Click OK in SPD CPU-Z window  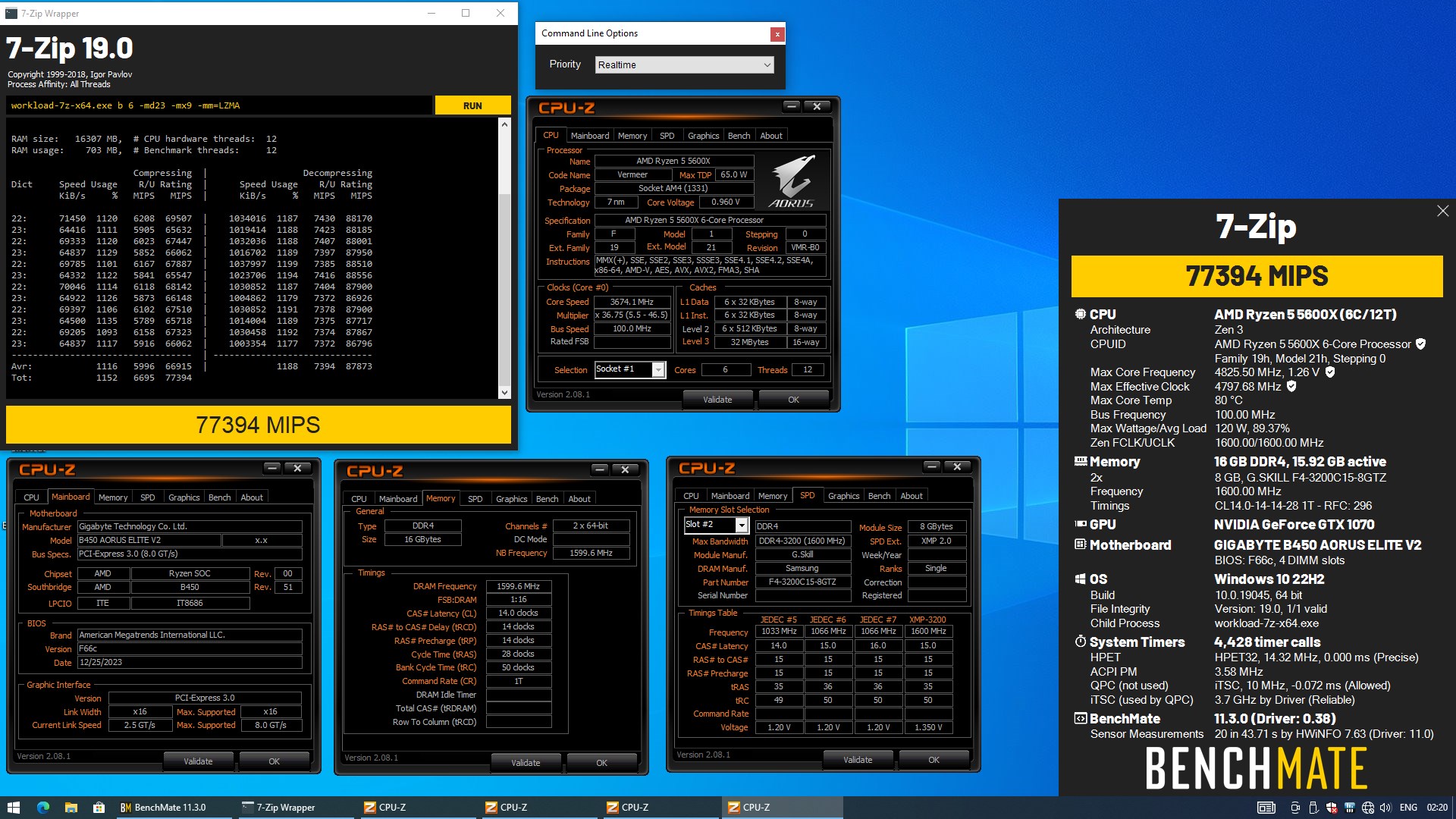pos(934,760)
